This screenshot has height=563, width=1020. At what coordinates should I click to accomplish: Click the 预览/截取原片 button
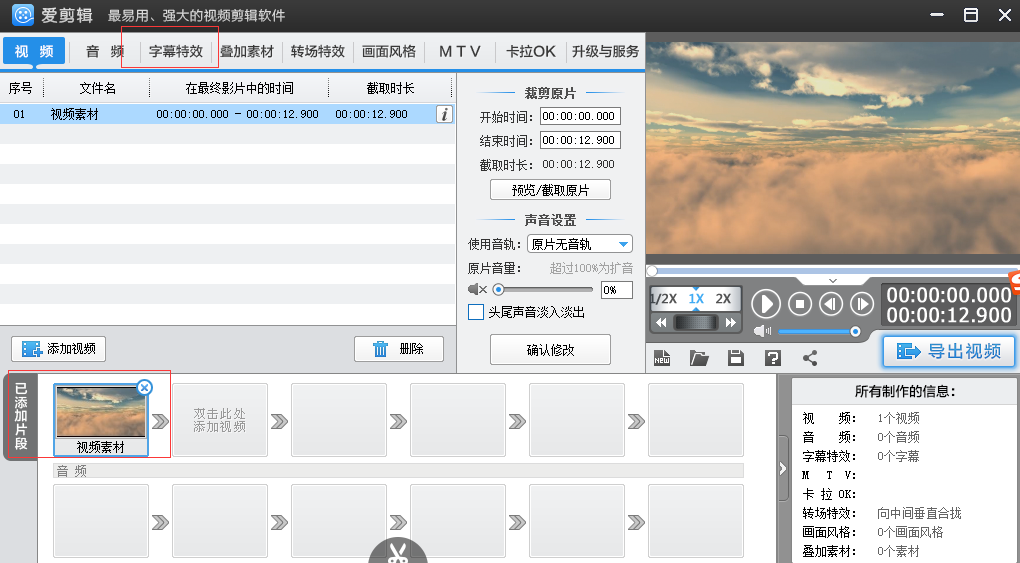tap(550, 190)
